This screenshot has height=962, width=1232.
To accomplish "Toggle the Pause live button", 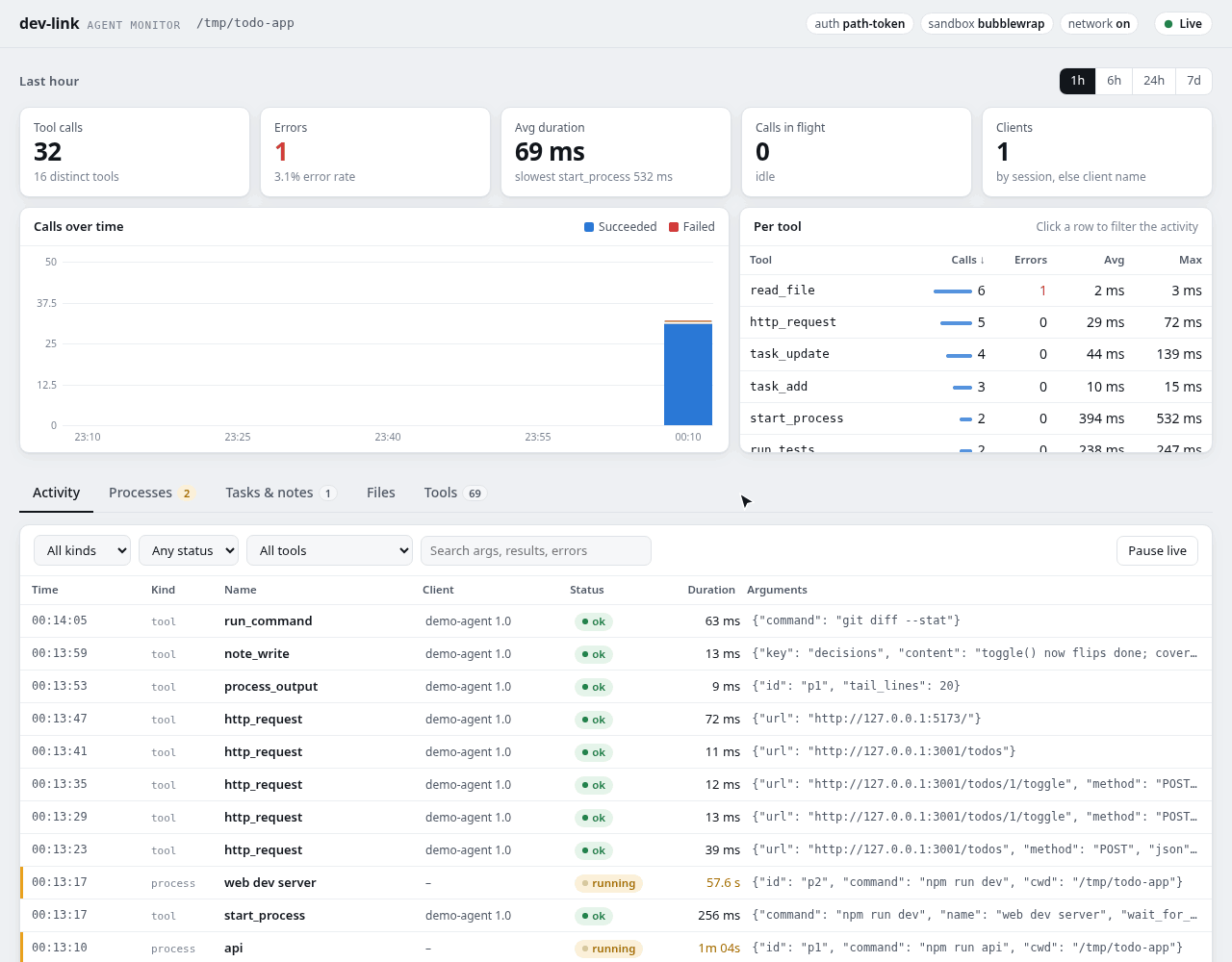I will pos(1157,550).
